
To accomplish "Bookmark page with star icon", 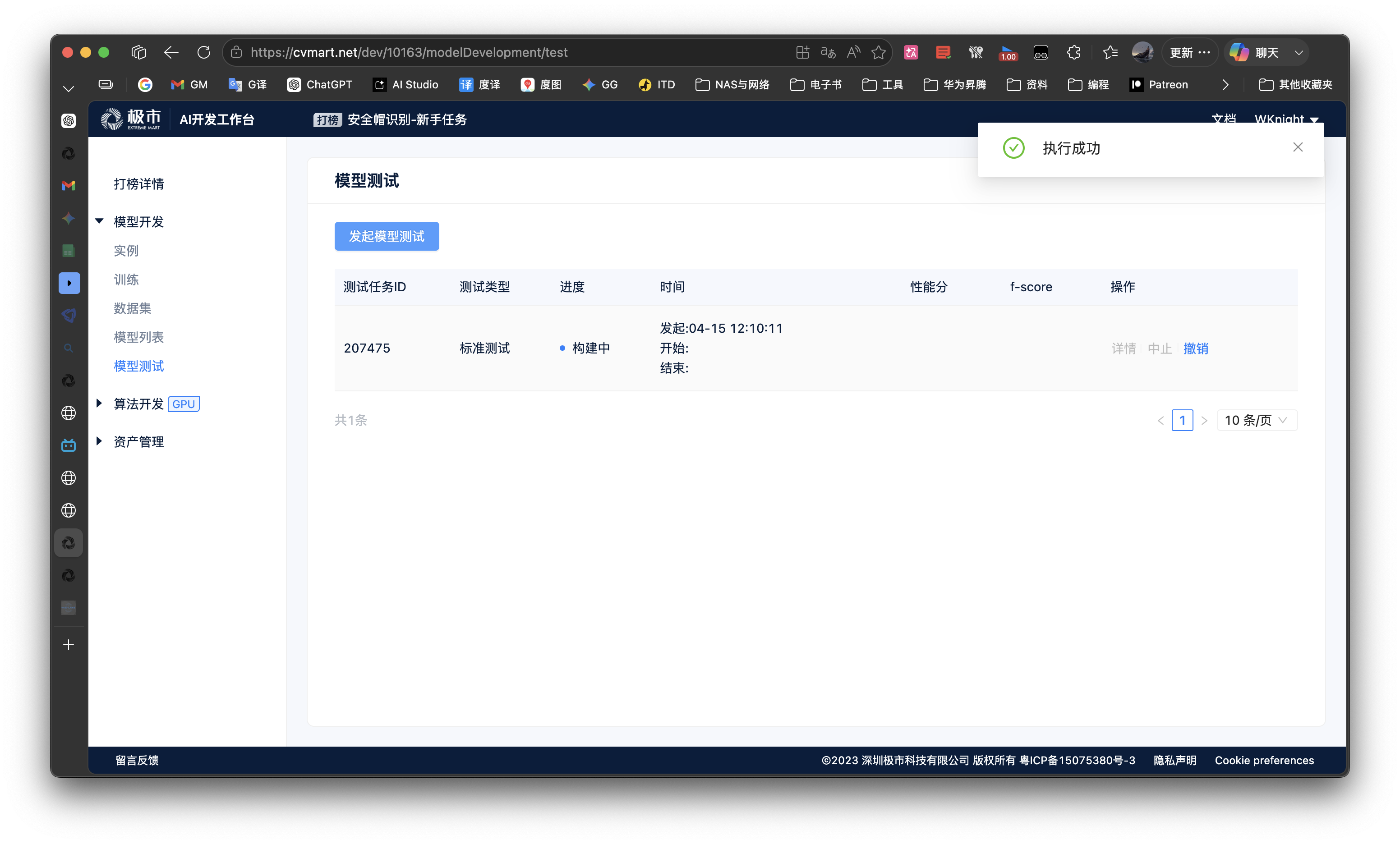I will 879,52.
